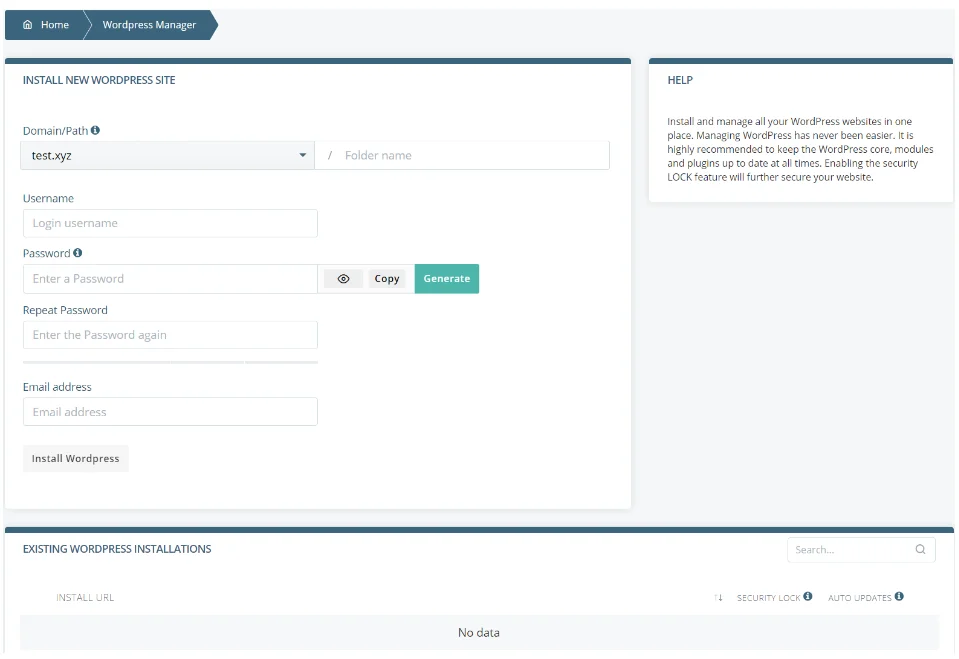
Task: Click the Folder name input field
Action: tap(460, 155)
